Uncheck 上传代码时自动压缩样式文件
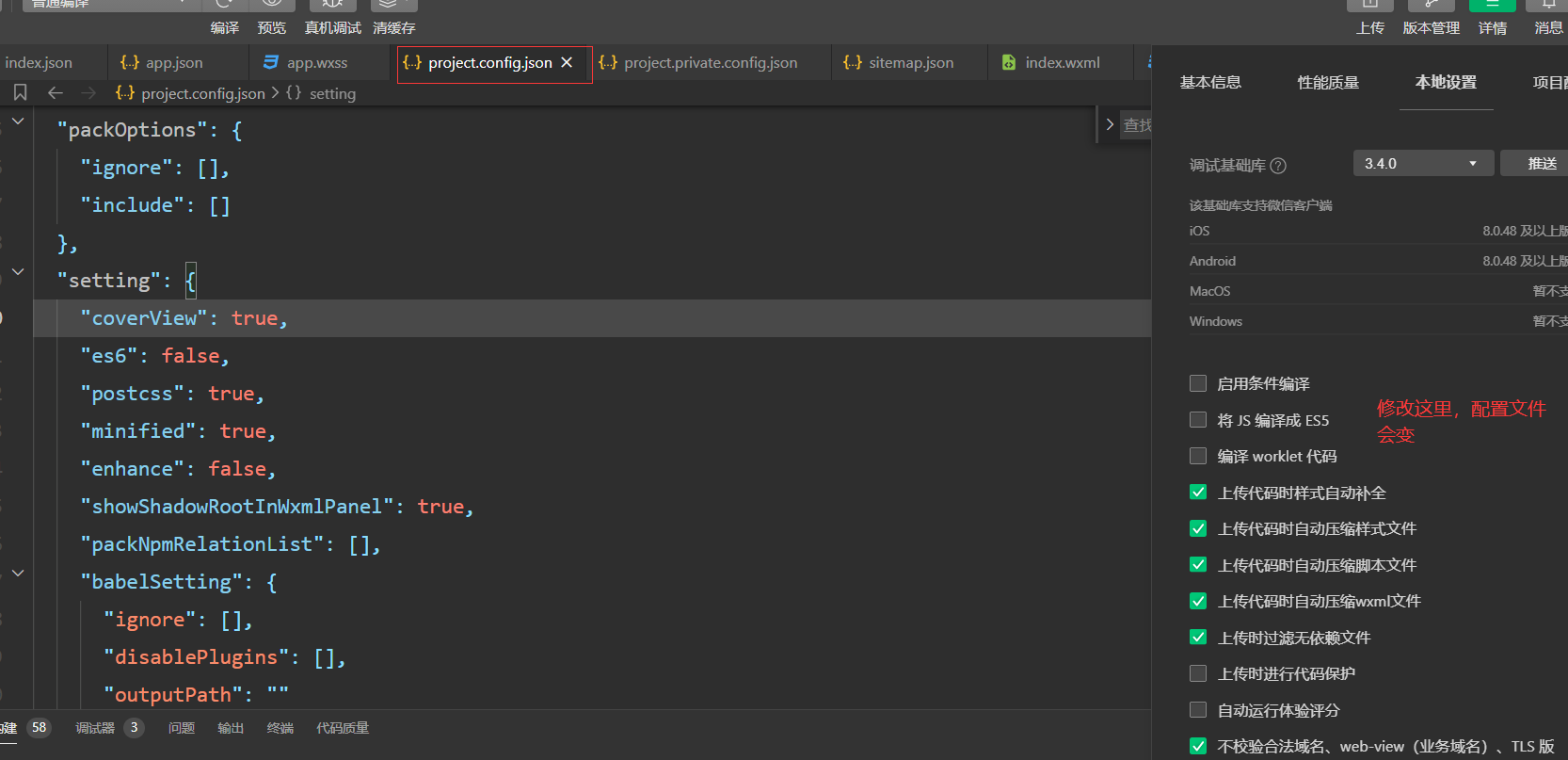 1198,528
